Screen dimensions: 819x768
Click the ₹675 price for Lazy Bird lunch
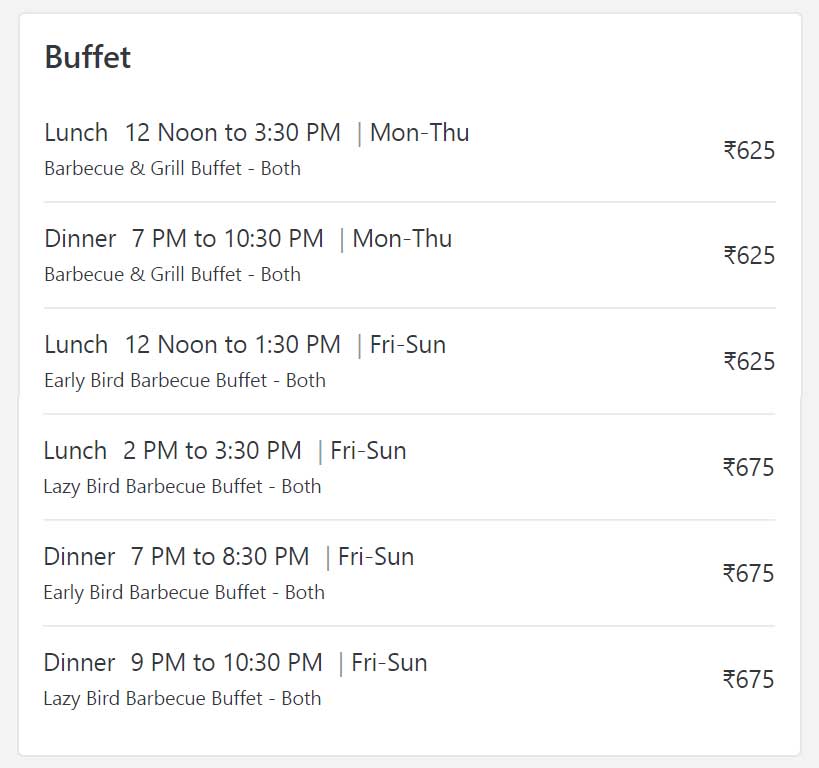(x=748, y=468)
